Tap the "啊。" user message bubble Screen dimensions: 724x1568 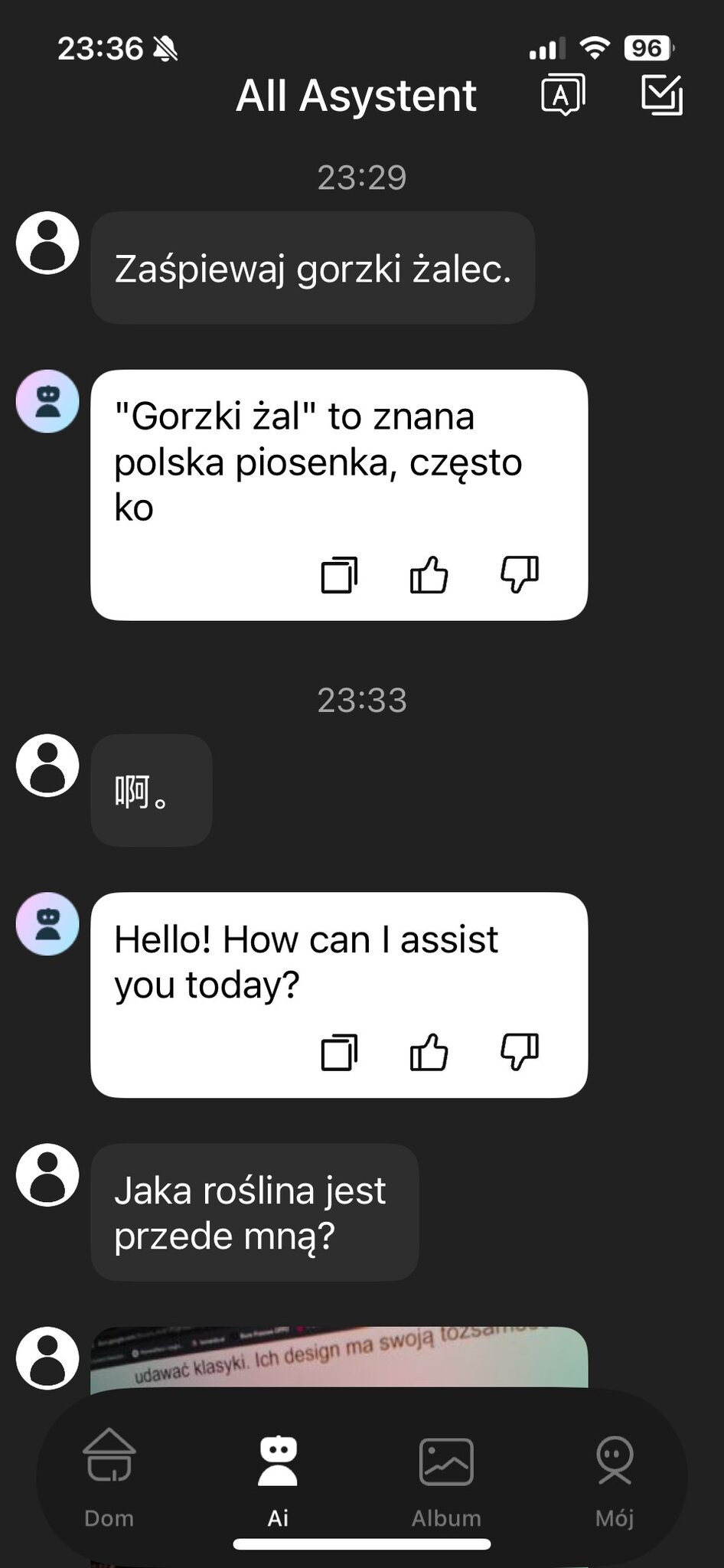click(151, 791)
